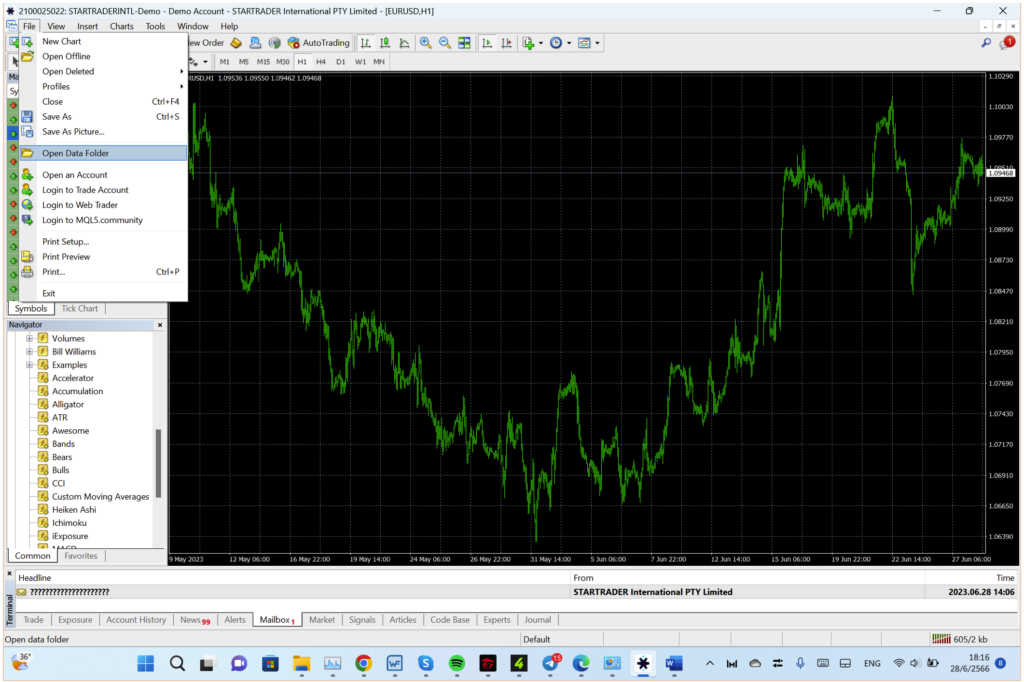Select Save As Picture... menu entry
The width and height of the screenshot is (1024, 682).
click(103, 131)
